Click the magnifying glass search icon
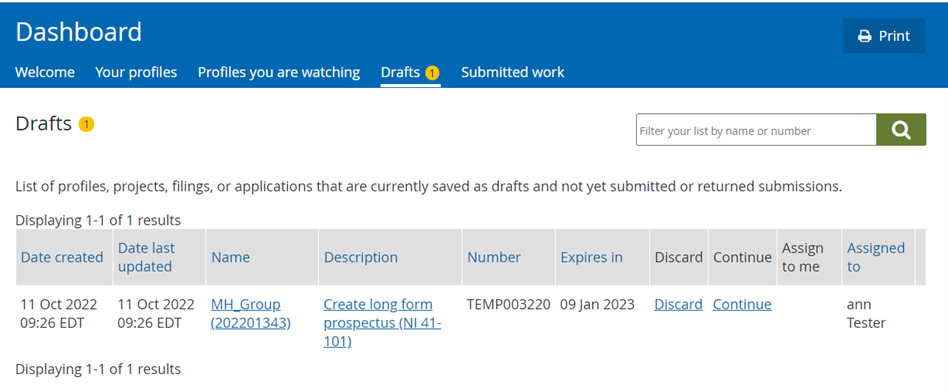Viewport: 948px width, 391px height. [x=901, y=130]
